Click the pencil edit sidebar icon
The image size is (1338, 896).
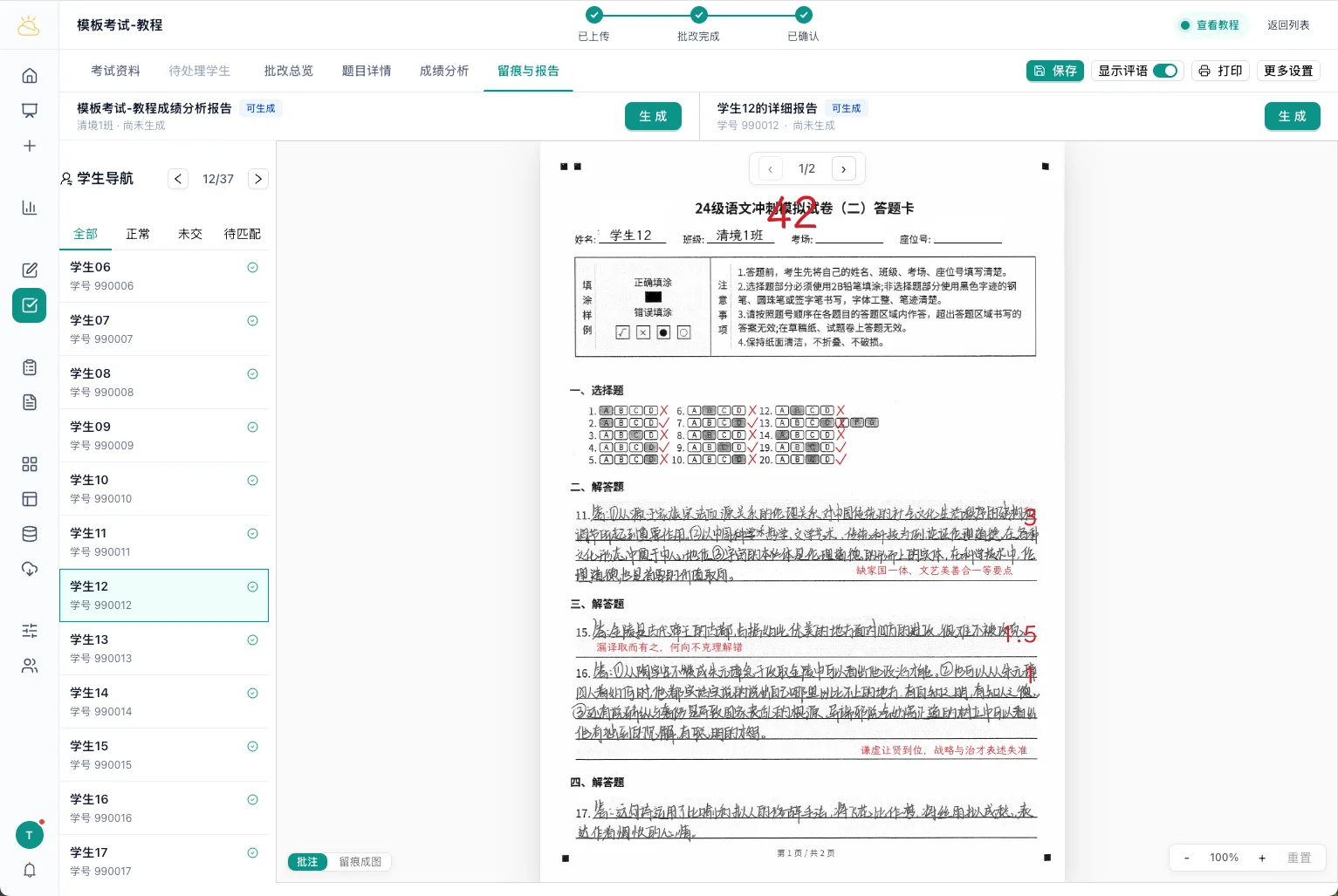(x=30, y=270)
